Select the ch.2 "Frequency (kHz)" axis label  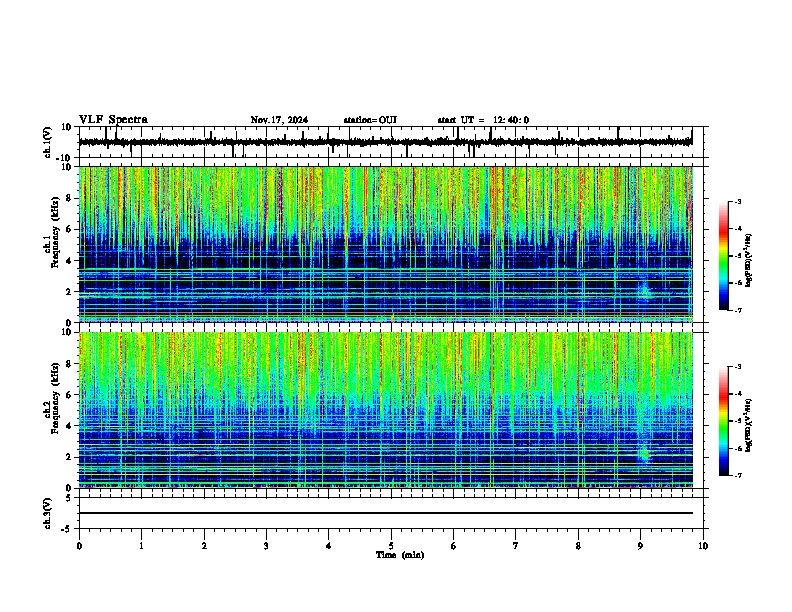click(x=56, y=397)
